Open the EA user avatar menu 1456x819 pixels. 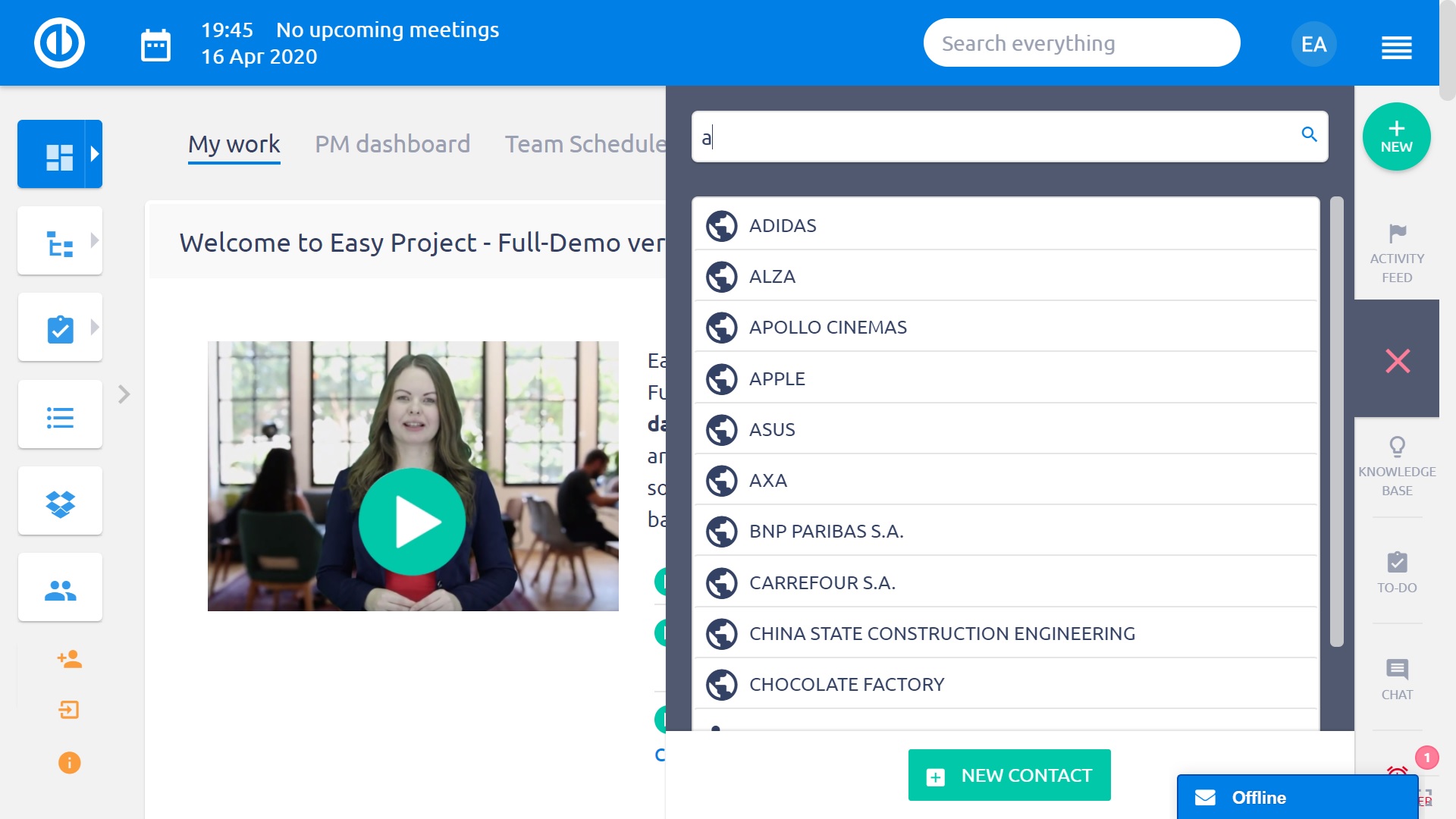tap(1313, 44)
